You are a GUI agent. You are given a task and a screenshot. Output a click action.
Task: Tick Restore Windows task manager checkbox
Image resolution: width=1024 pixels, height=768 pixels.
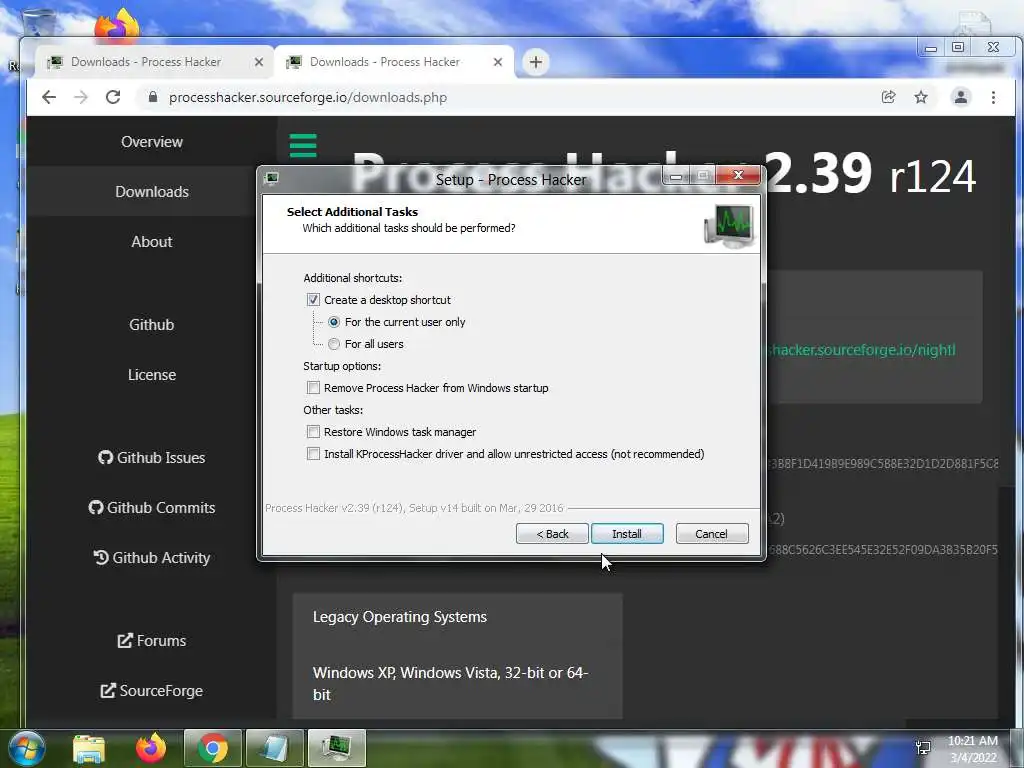pos(313,432)
